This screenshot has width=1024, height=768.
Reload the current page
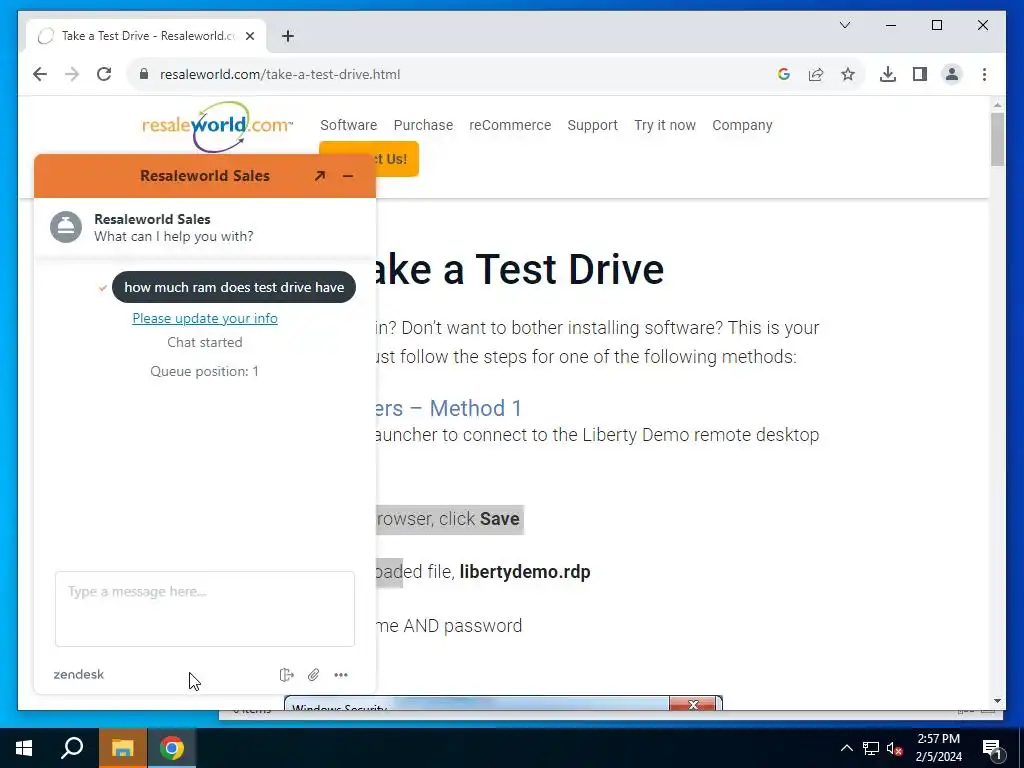[104, 74]
